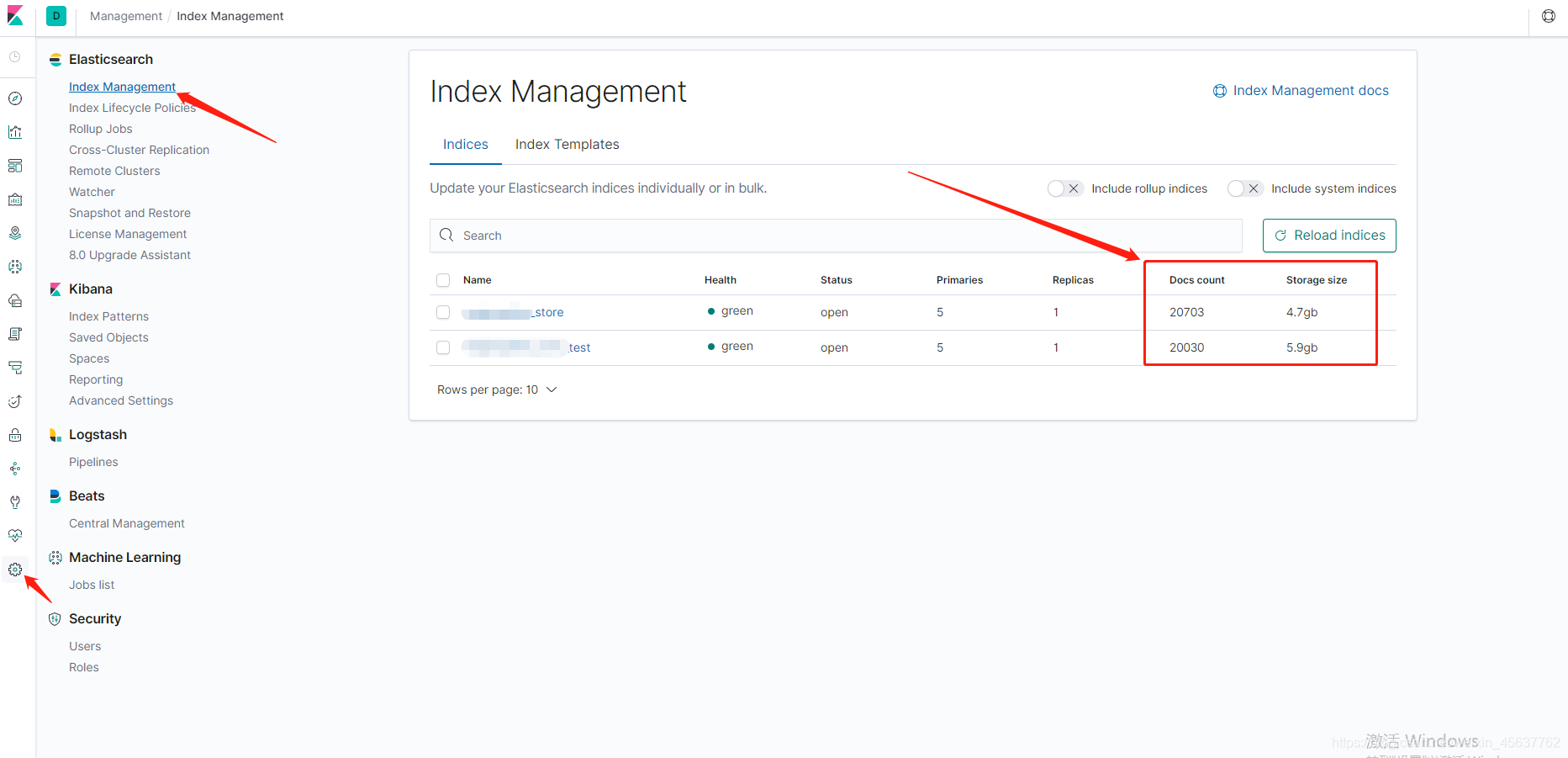
Task: Open Stack Monitoring heartbeat icon
Action: [15, 536]
